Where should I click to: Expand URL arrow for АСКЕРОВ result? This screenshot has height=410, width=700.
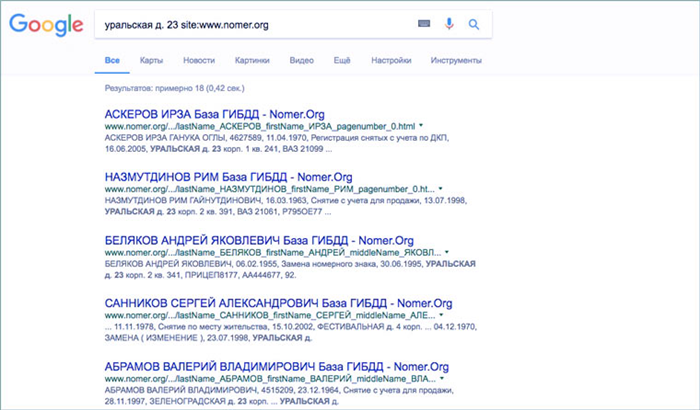(421, 126)
